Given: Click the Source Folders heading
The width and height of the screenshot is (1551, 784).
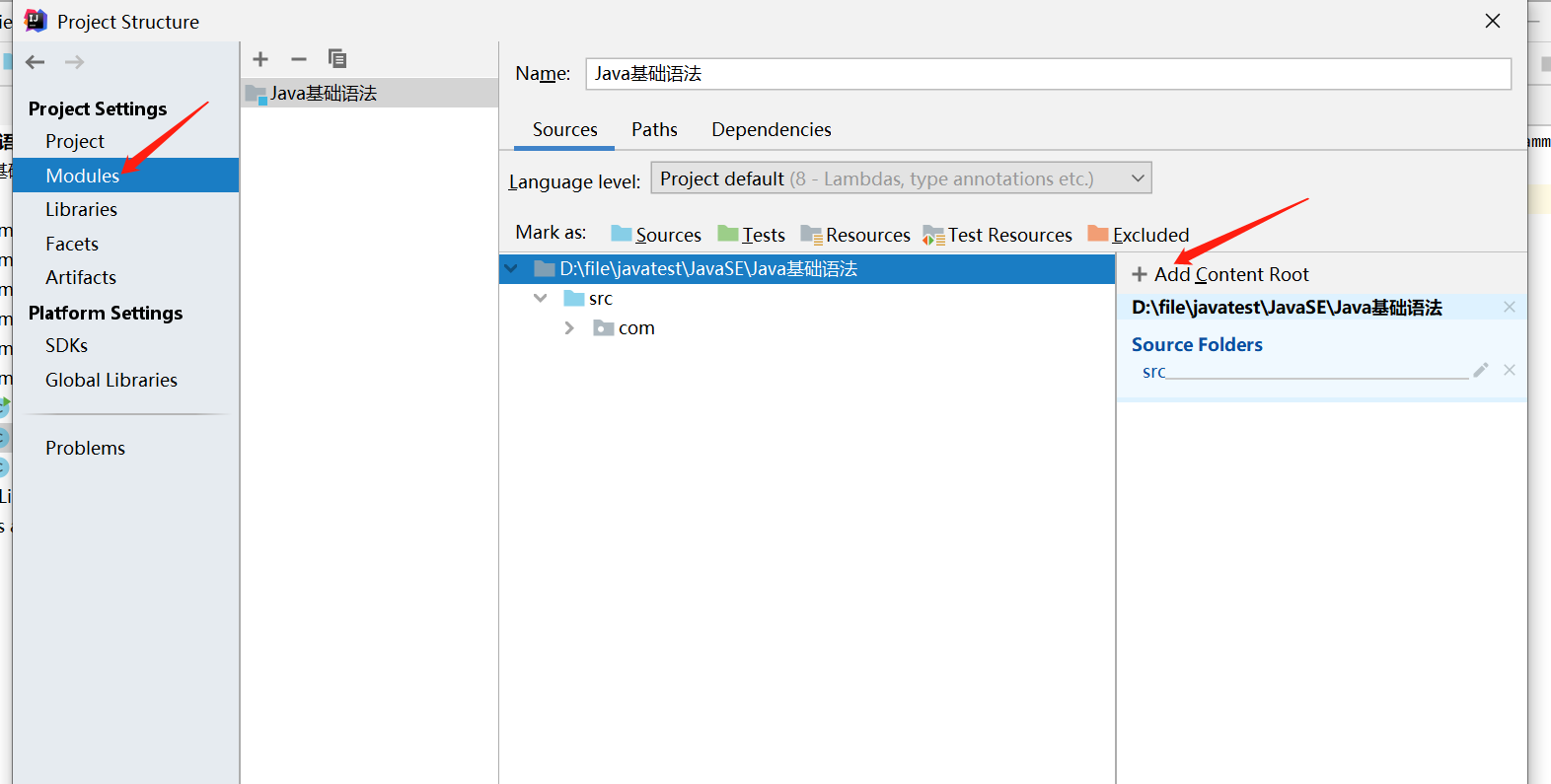Looking at the screenshot, I should click(1197, 344).
